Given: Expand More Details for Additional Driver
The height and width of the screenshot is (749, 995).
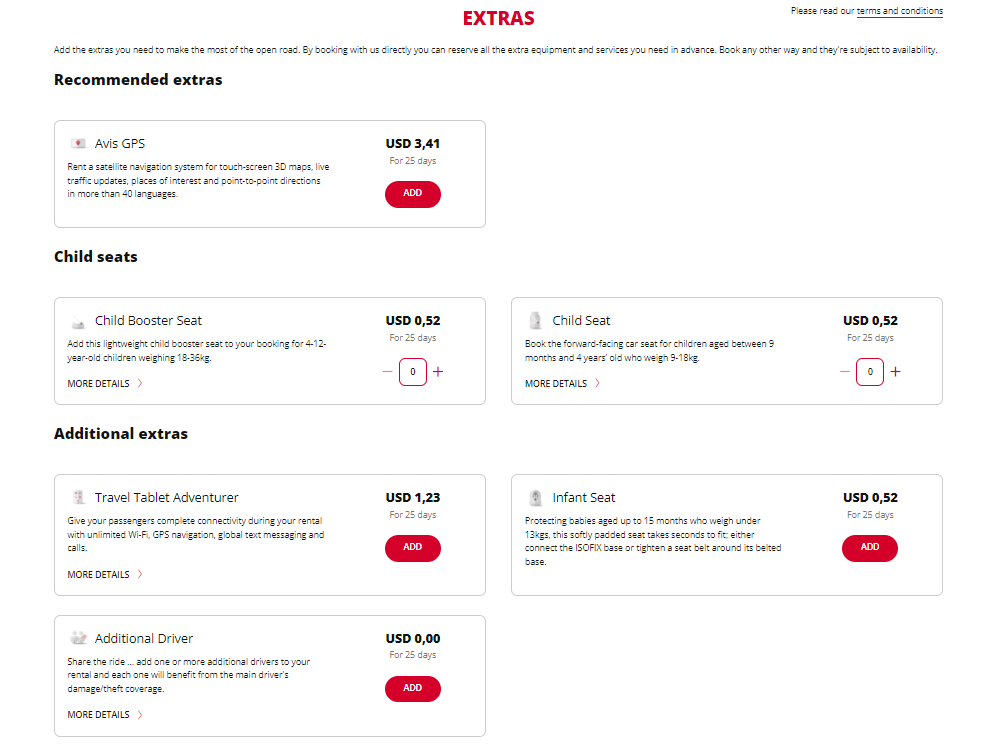Looking at the screenshot, I should pyautogui.click(x=105, y=715).
